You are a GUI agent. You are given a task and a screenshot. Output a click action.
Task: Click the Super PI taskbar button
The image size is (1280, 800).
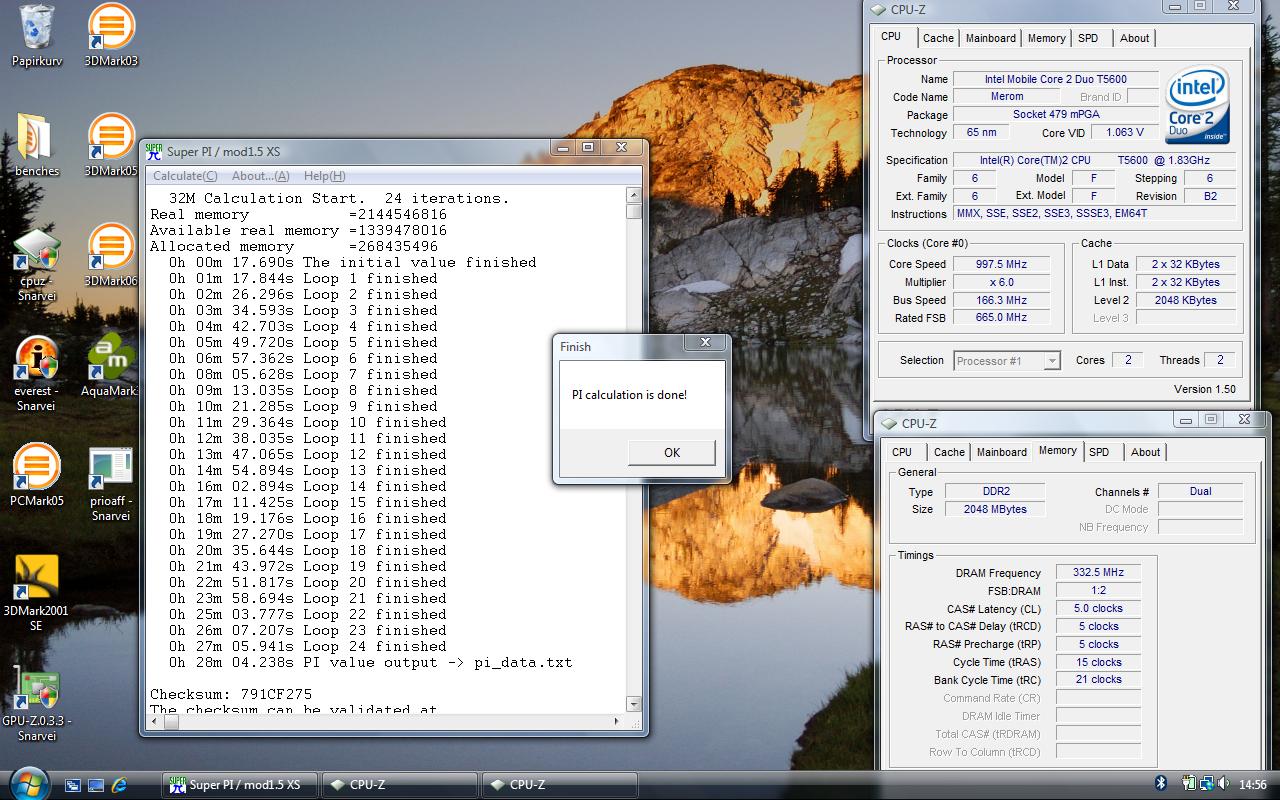pos(240,785)
